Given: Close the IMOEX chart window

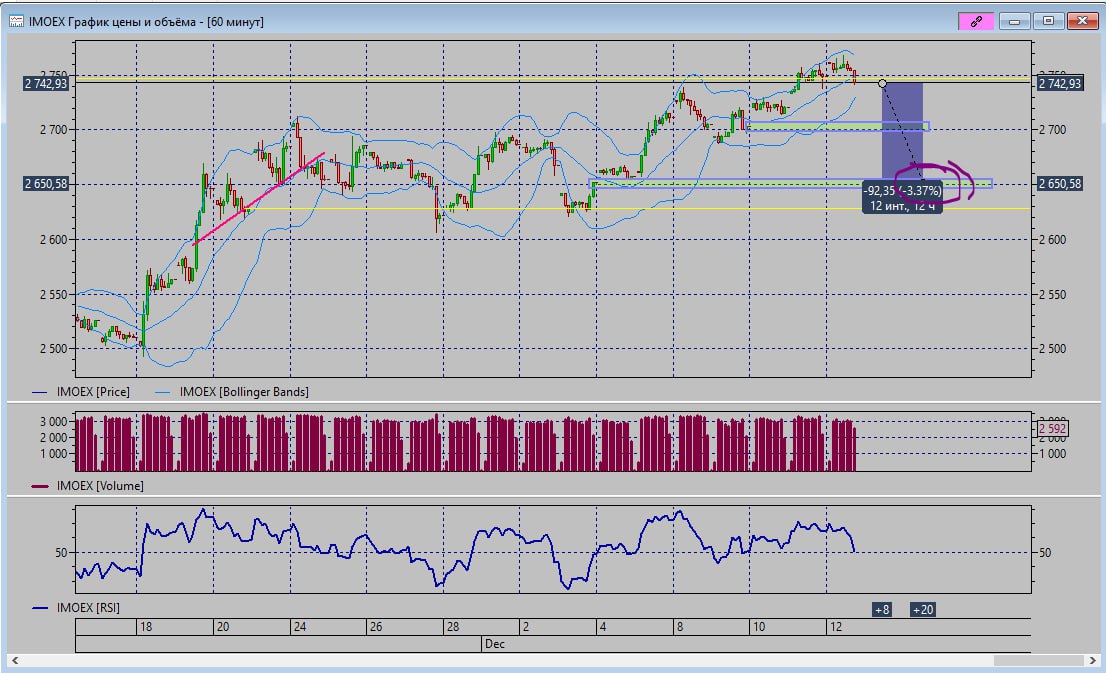Looking at the screenshot, I should pos(1081,20).
